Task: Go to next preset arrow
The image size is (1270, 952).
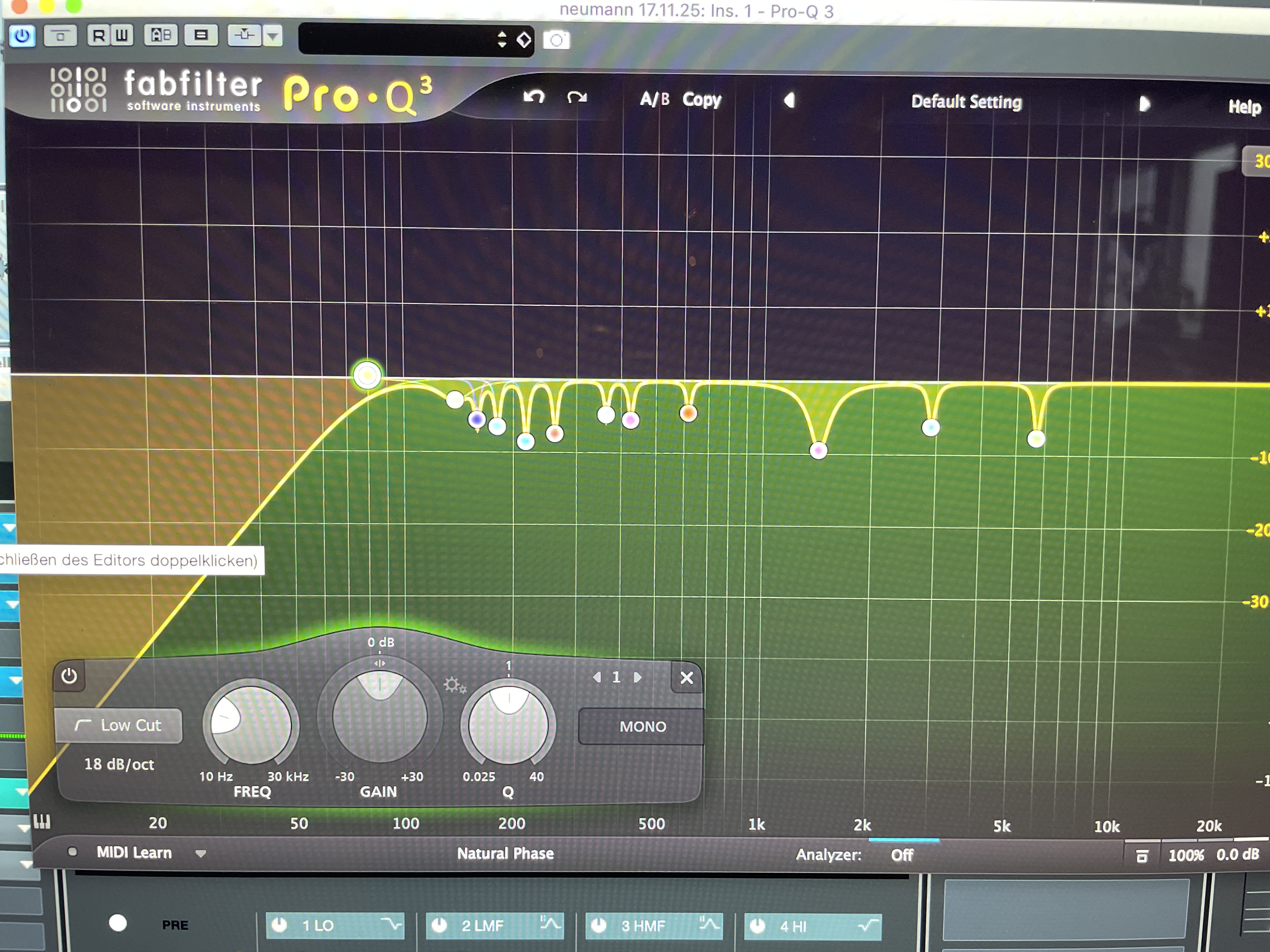Action: [x=1144, y=104]
